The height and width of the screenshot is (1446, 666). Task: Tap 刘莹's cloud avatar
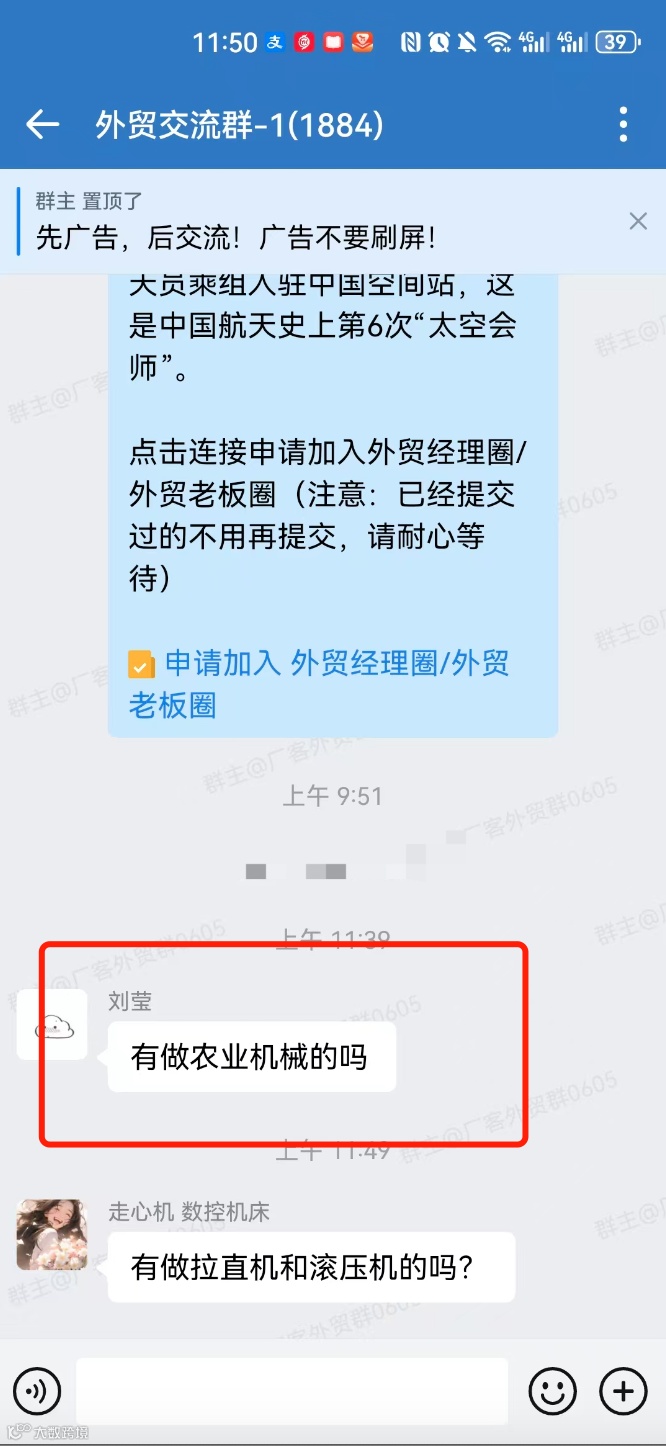52,1025
